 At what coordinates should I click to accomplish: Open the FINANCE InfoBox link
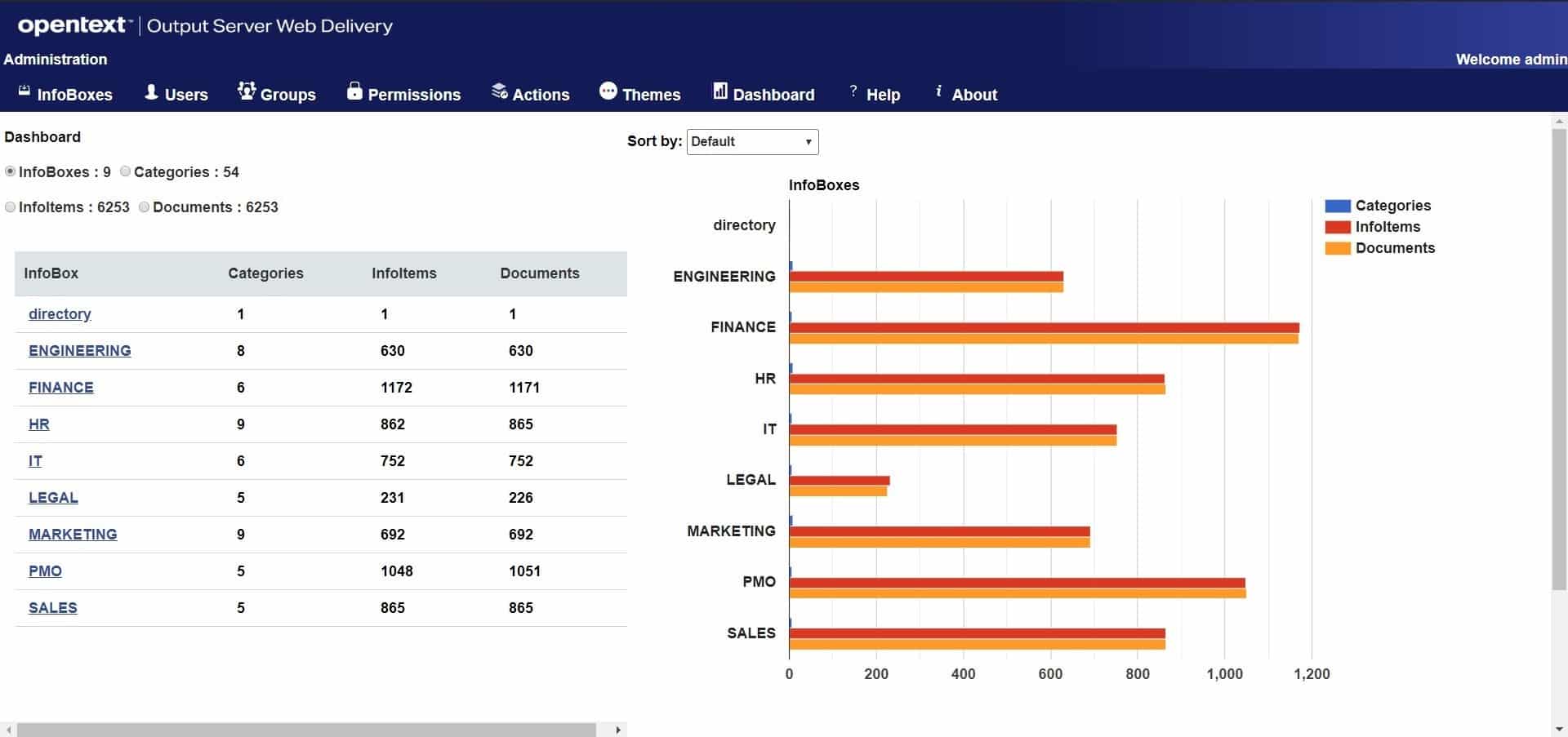60,388
